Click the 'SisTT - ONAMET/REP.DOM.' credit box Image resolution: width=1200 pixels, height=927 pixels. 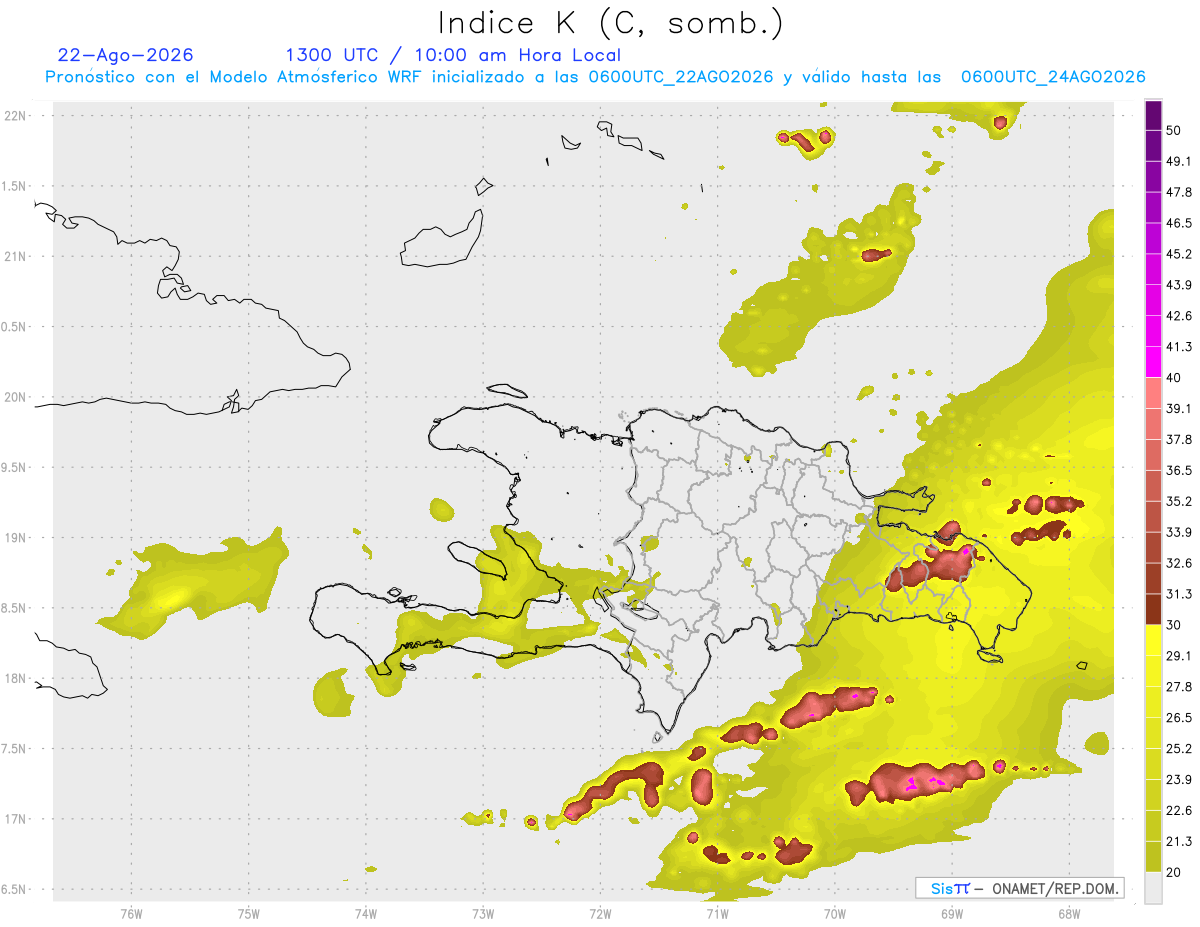click(x=1020, y=888)
